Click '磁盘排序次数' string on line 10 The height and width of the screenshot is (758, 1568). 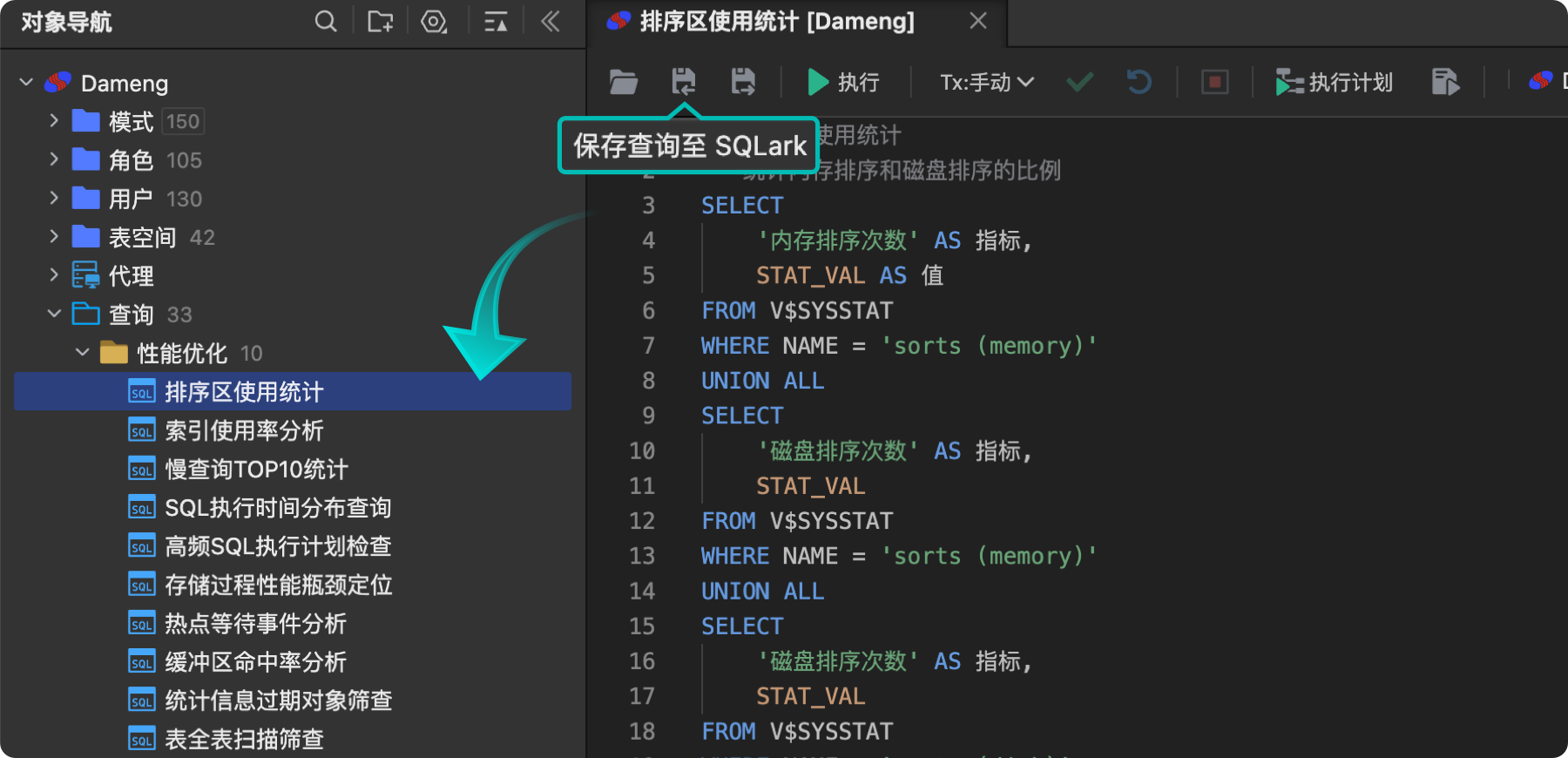[x=838, y=450]
